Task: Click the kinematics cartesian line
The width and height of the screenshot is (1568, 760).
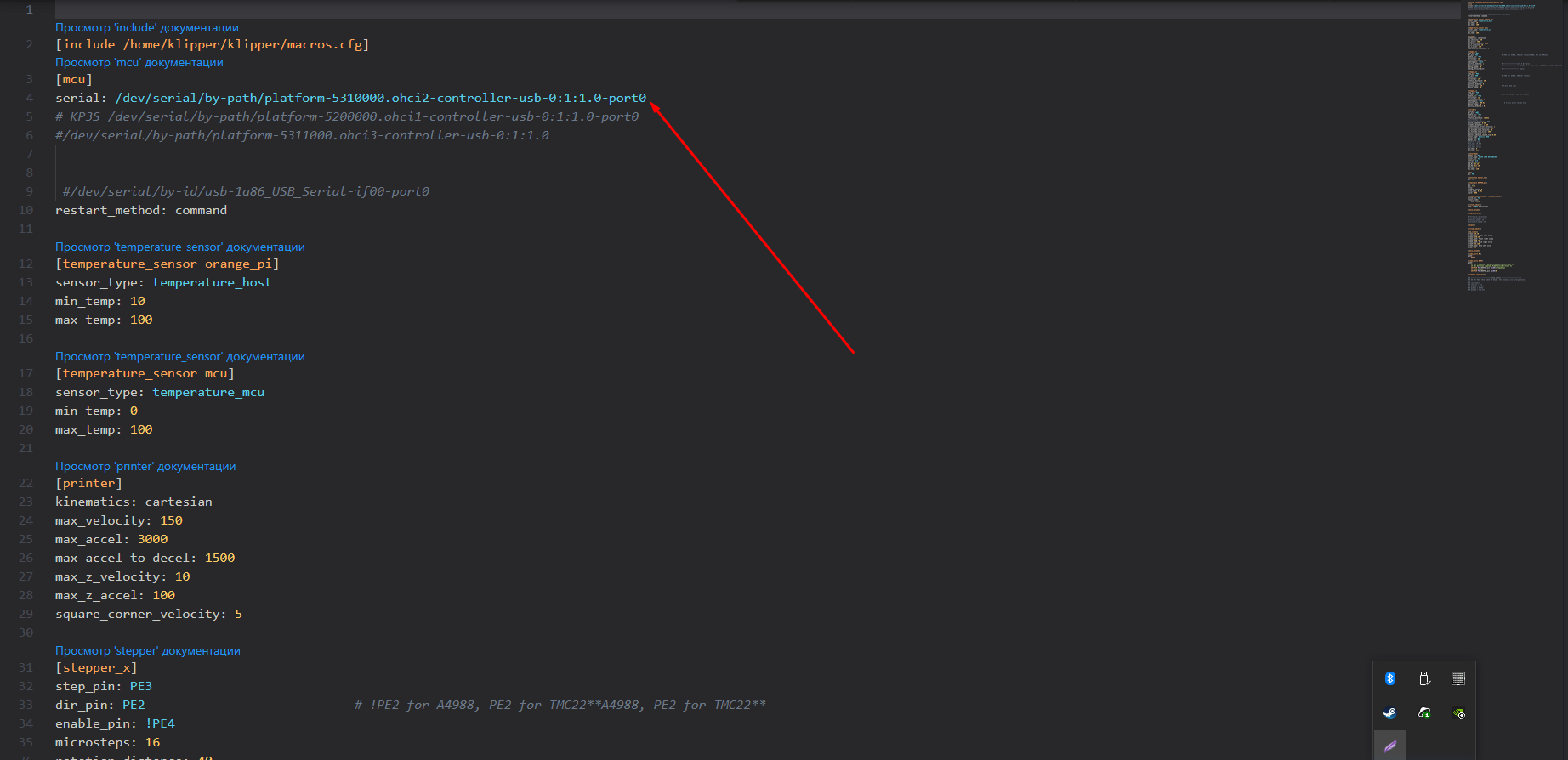Action: [x=134, y=502]
